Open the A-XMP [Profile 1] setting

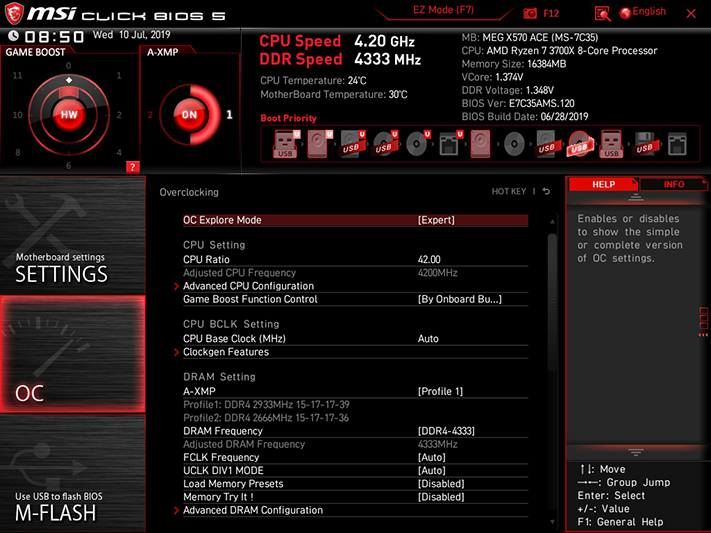356,391
